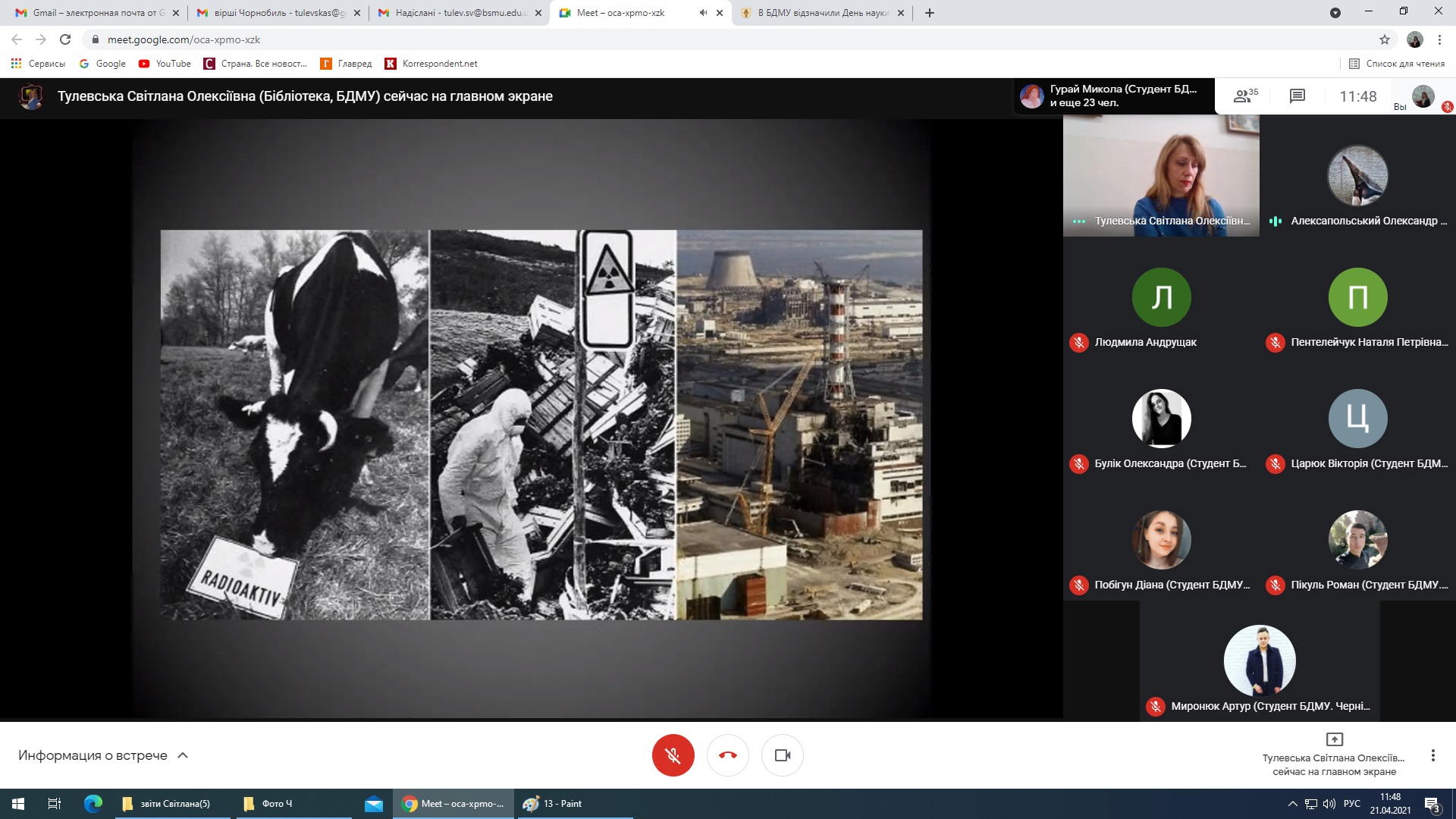Click the presentation screen share icon
This screenshot has width=1456, height=819.
point(1334,739)
